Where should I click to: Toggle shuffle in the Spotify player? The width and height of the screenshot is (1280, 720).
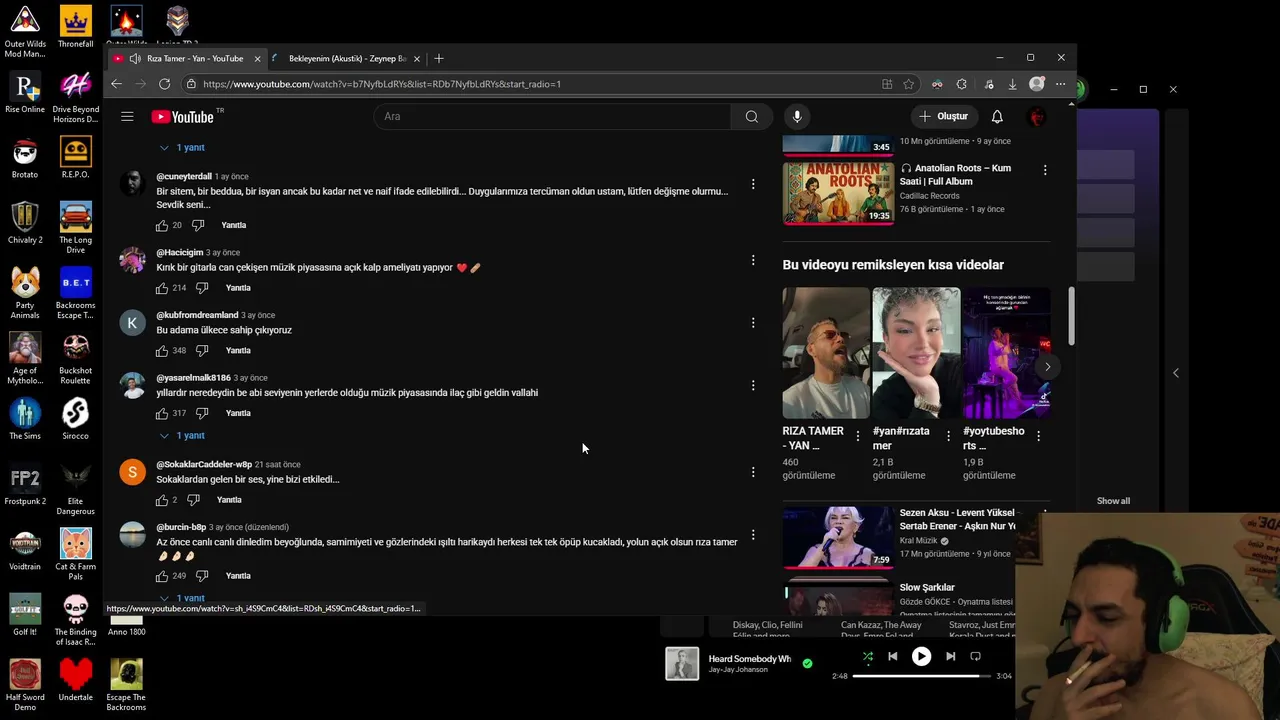tap(868, 657)
